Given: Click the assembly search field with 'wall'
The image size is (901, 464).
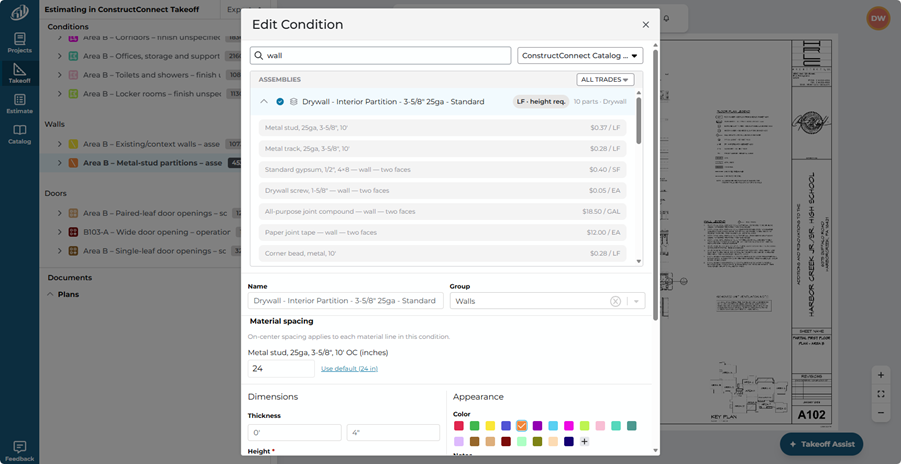Looking at the screenshot, I should (380, 56).
